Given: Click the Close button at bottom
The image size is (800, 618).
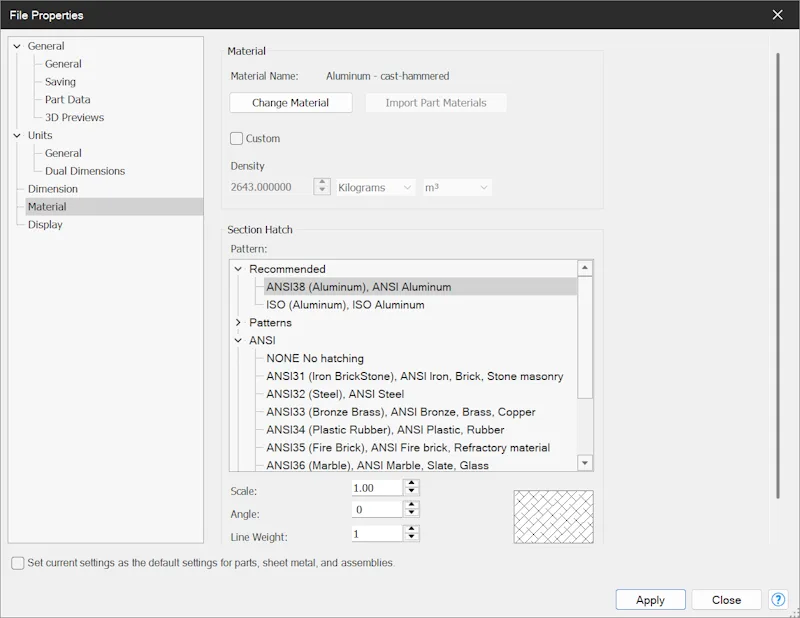Looking at the screenshot, I should pyautogui.click(x=727, y=600).
